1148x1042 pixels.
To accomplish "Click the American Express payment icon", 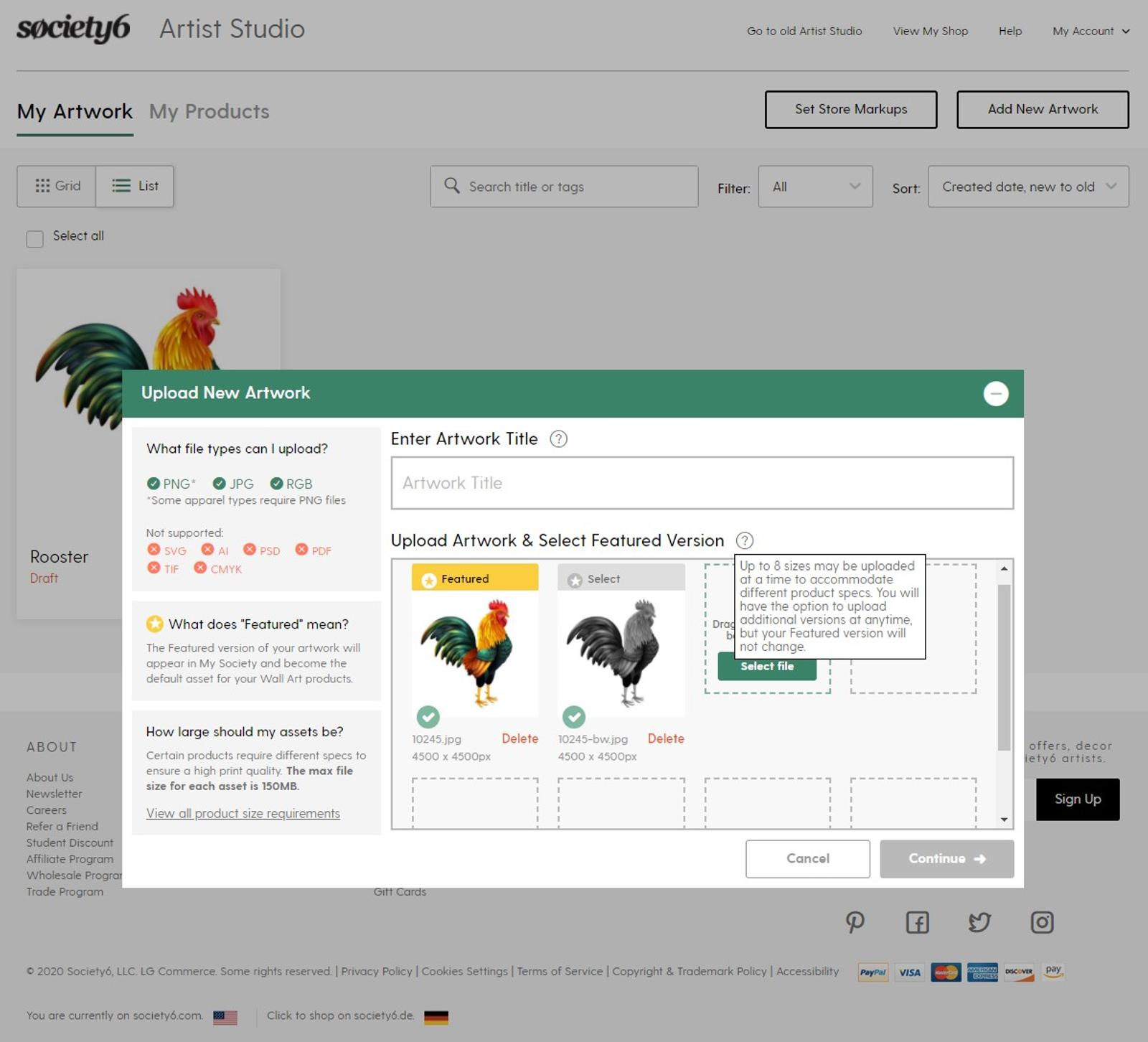I will [x=982, y=972].
